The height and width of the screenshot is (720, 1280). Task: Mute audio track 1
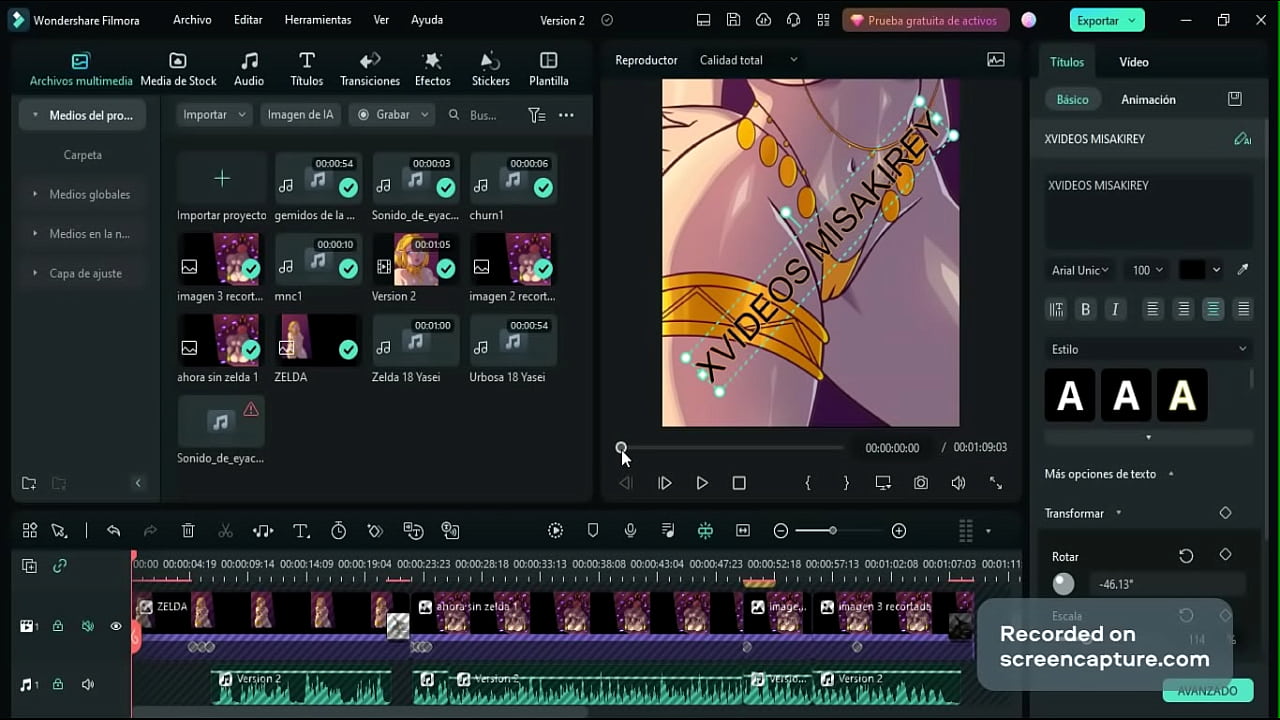coord(88,685)
